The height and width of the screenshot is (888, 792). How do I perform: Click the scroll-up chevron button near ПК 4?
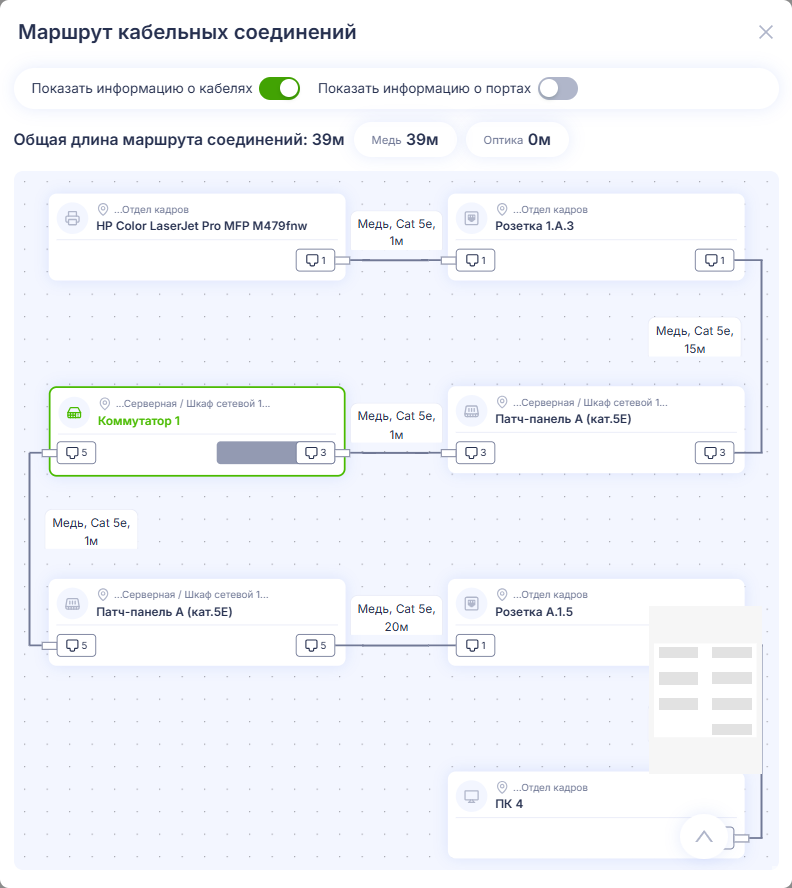pyautogui.click(x=704, y=836)
